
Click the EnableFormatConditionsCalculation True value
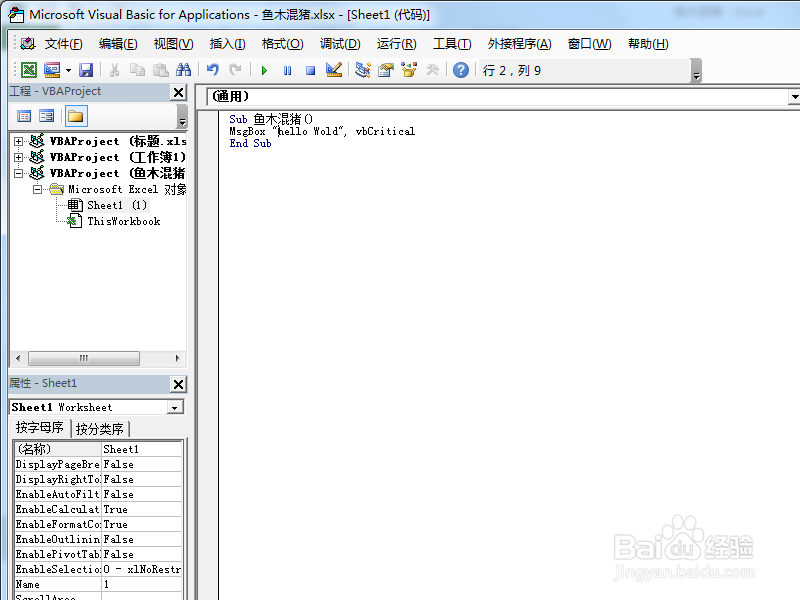141,524
